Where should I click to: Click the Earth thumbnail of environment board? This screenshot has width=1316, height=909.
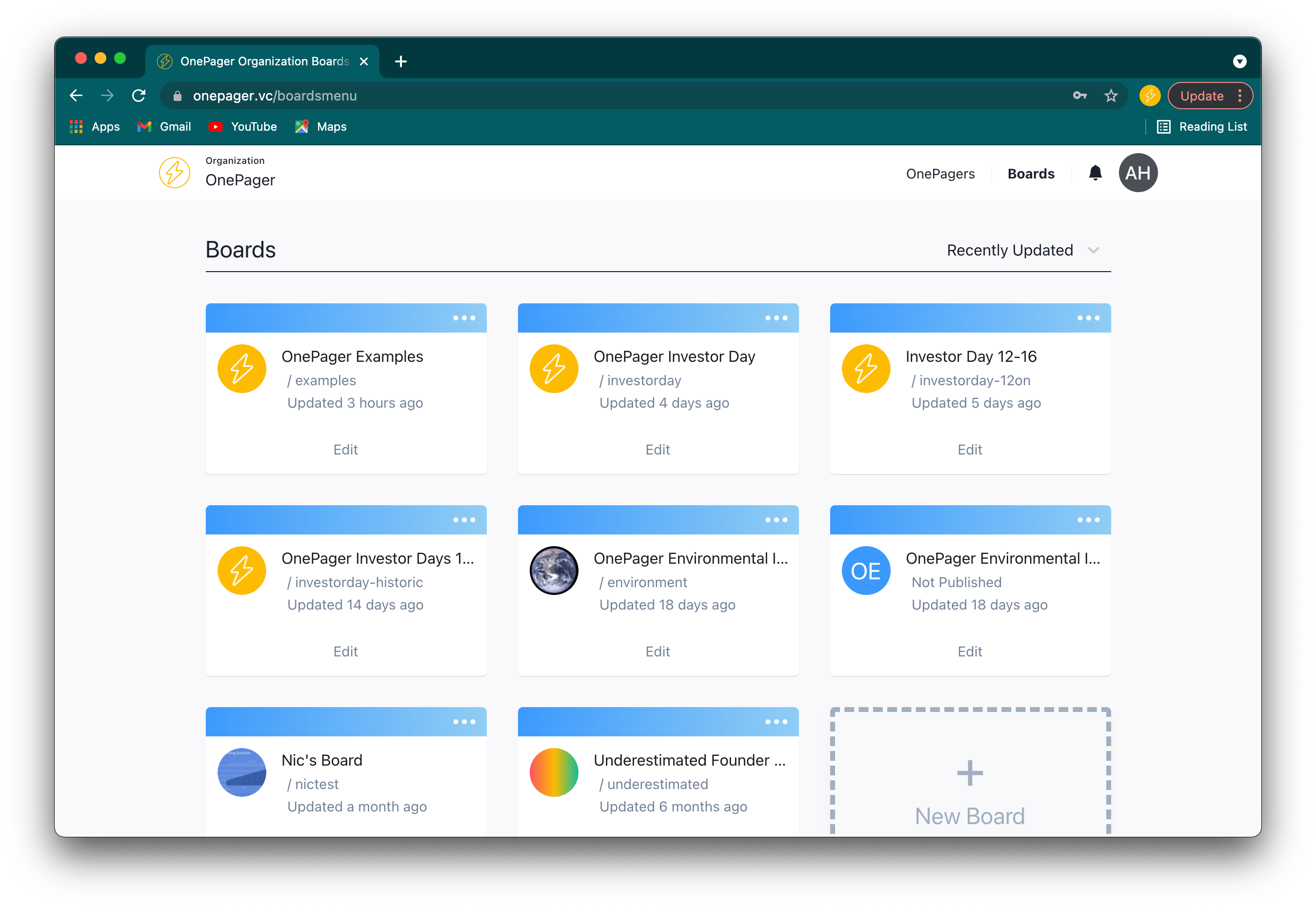554,570
